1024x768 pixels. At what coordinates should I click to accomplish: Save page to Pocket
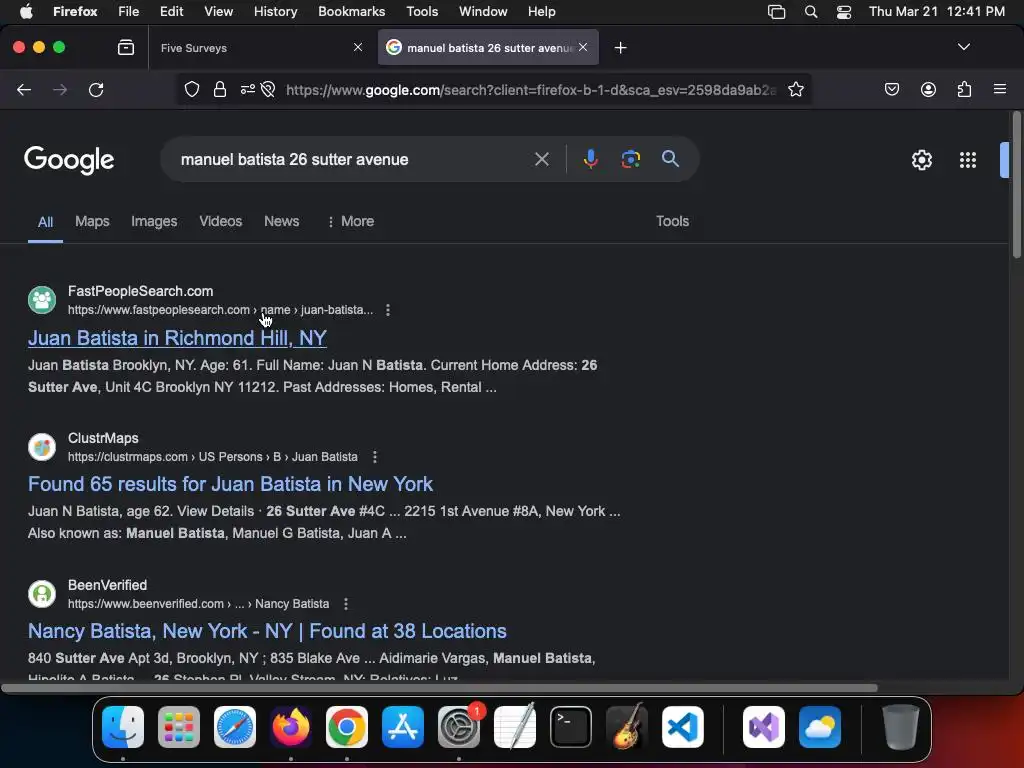891,89
